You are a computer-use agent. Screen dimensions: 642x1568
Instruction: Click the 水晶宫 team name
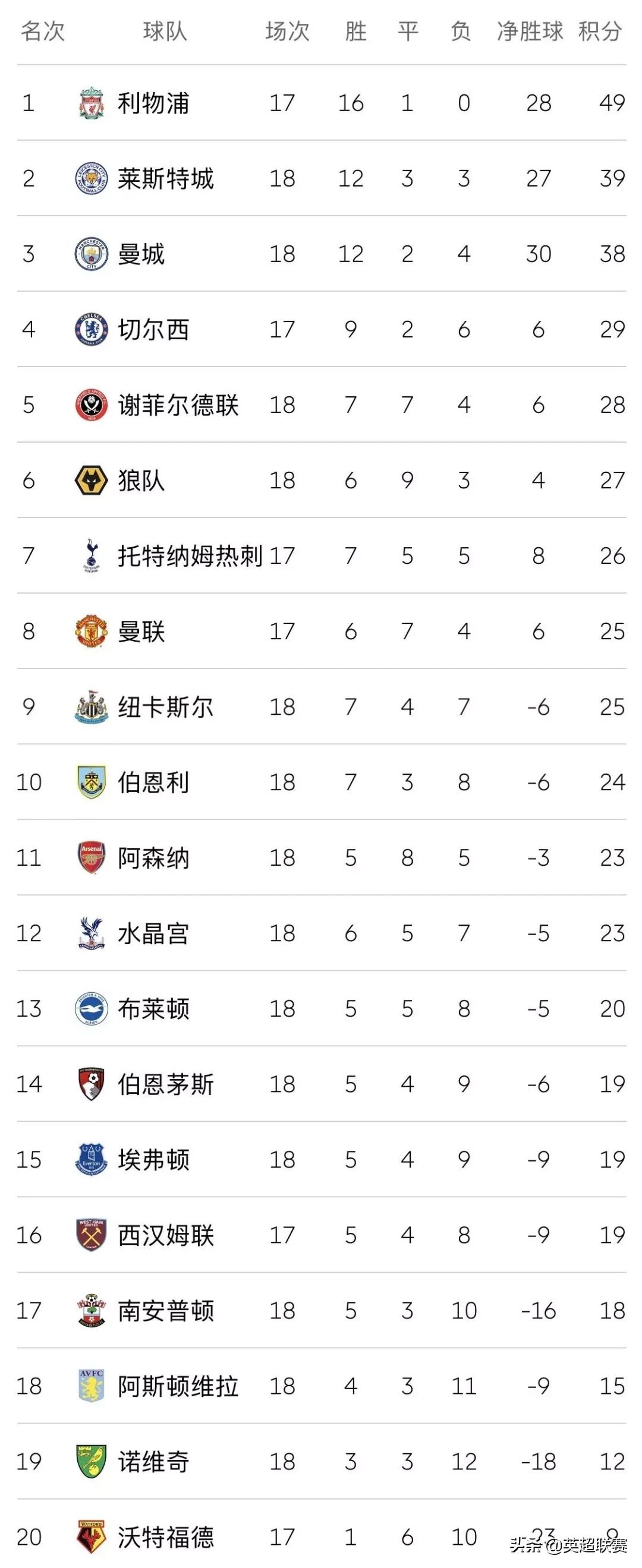[153, 934]
